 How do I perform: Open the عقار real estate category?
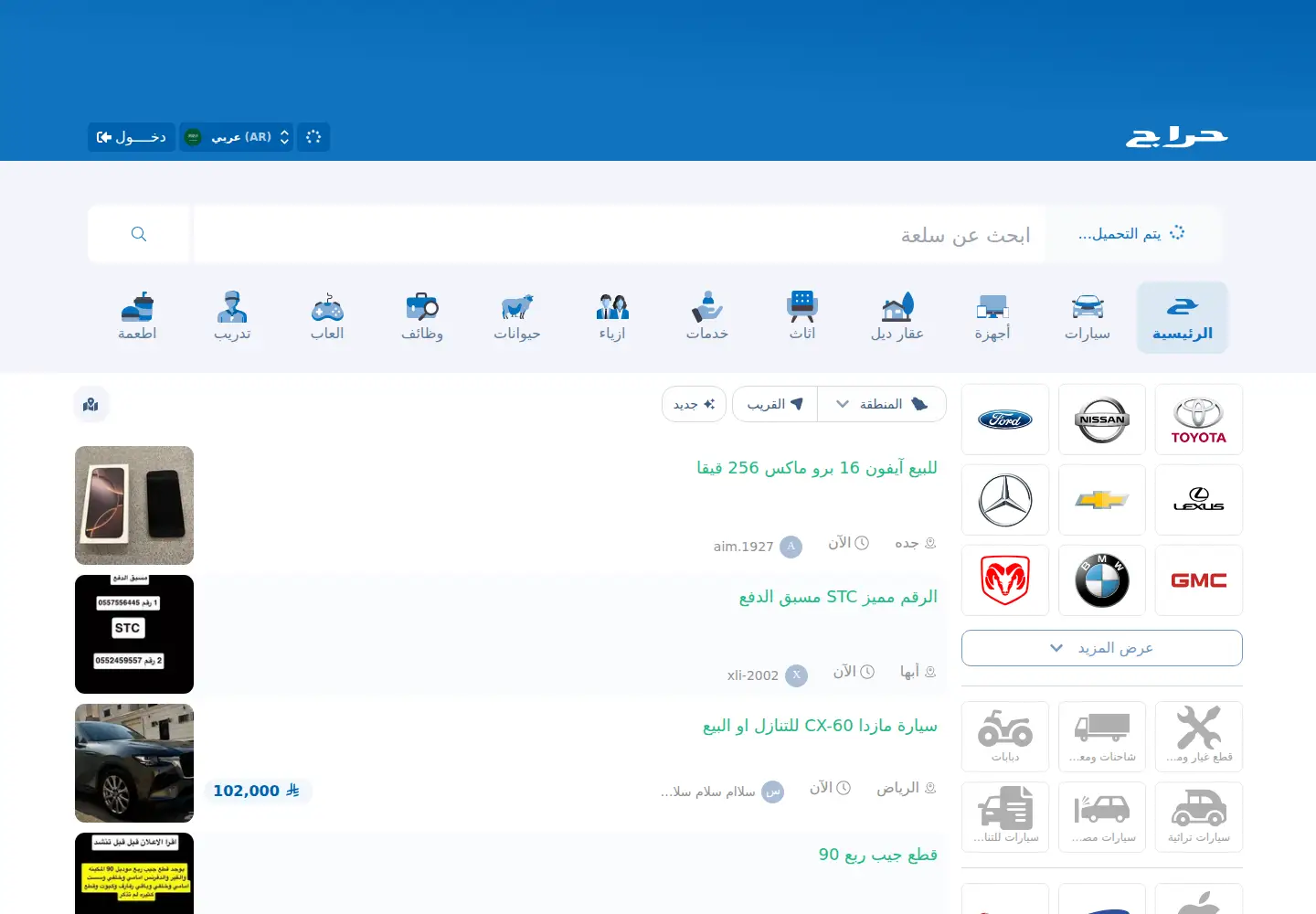[x=897, y=317]
